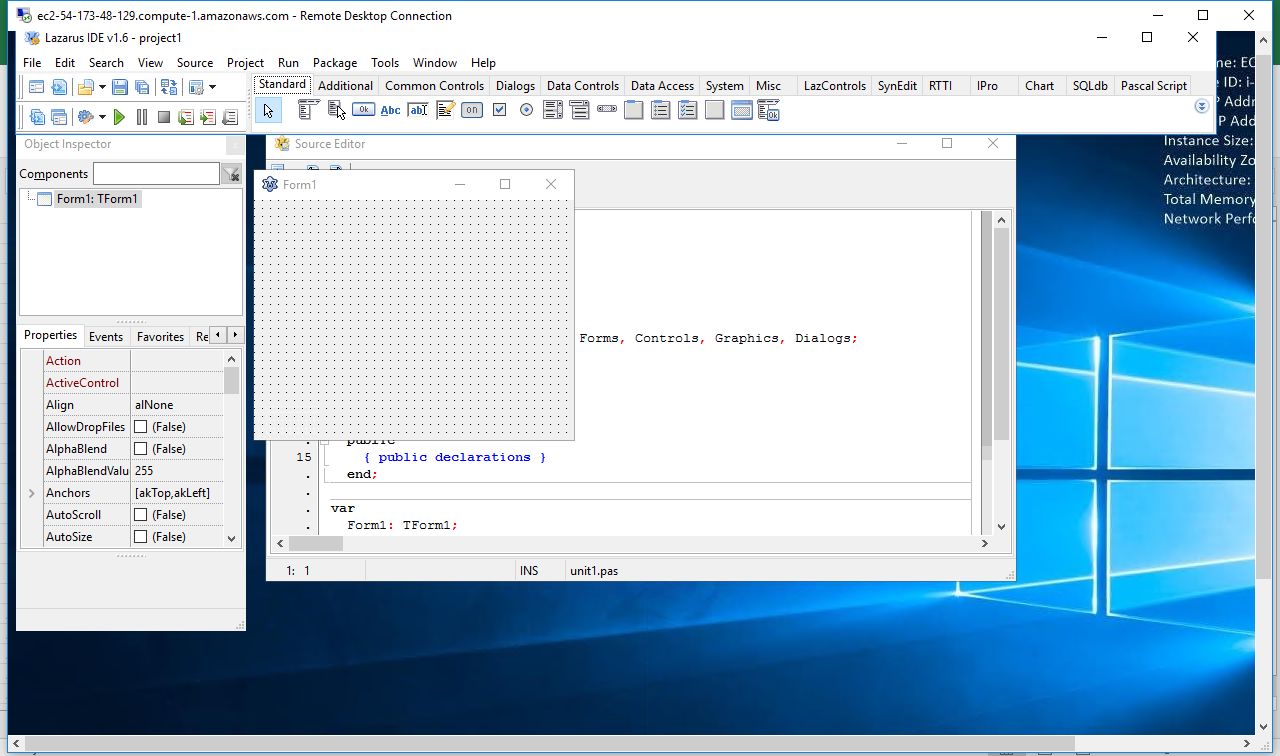Viewport: 1280px width, 756px height.
Task: Click the green Run button
Action: pos(119,117)
